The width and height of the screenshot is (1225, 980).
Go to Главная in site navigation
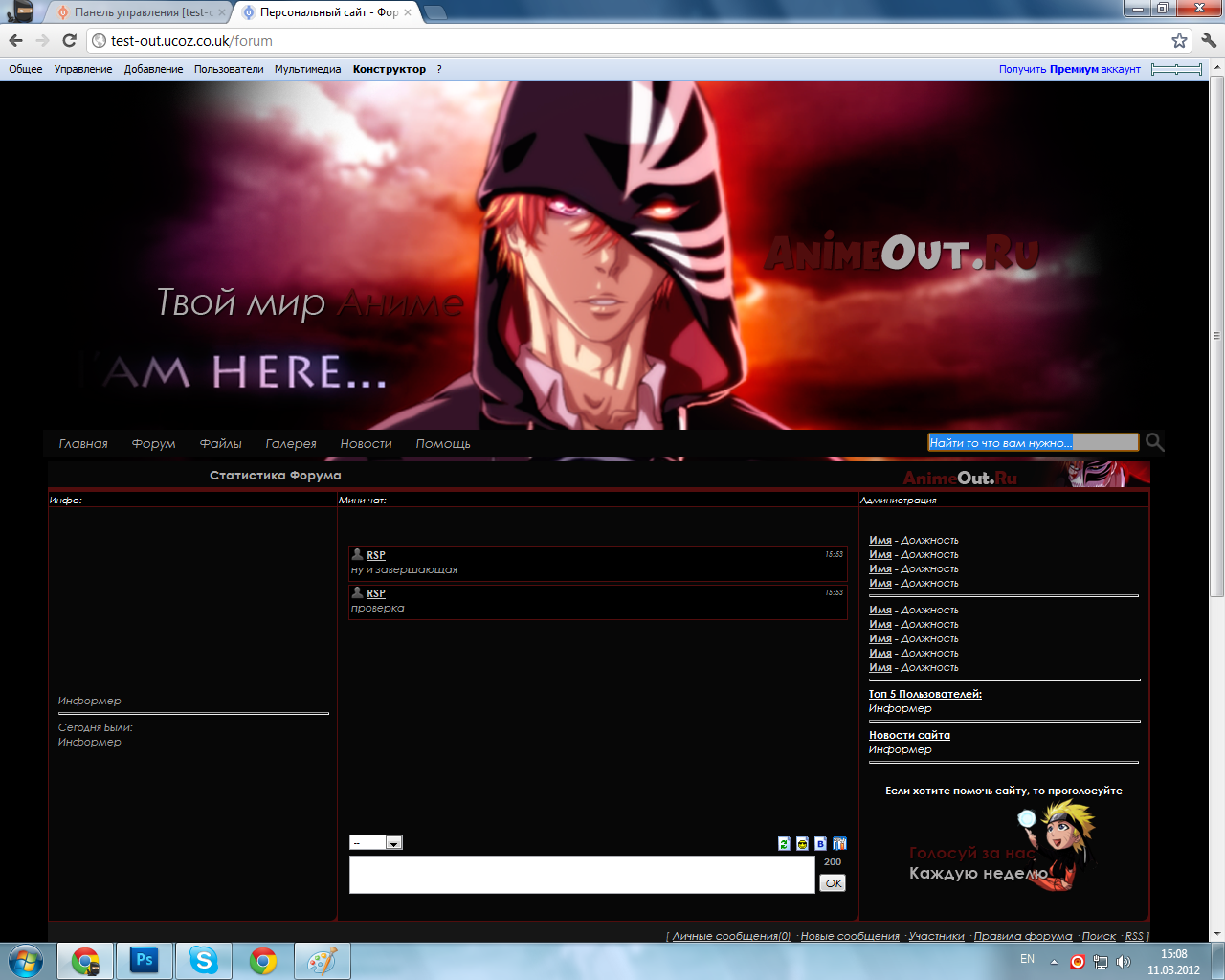pos(83,443)
